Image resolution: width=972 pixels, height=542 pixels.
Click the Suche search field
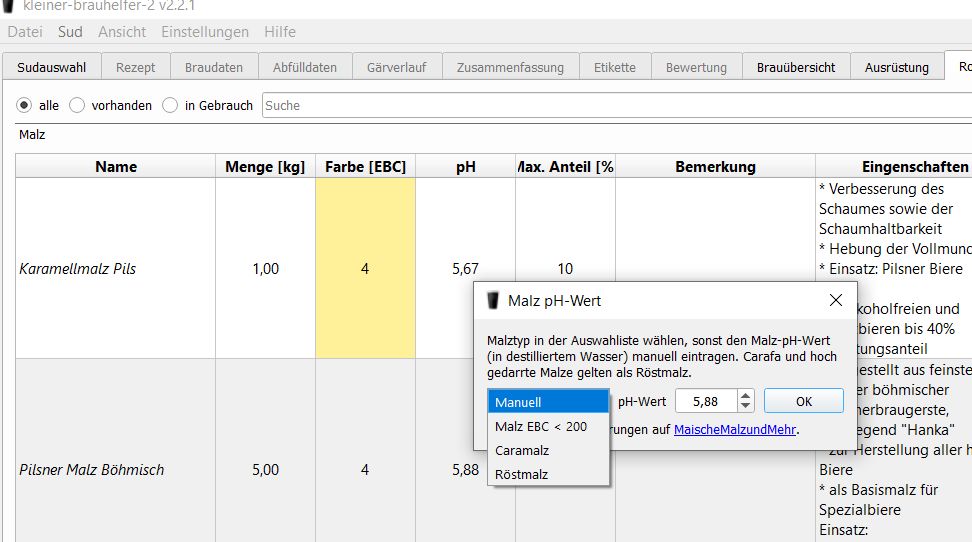pyautogui.click(x=615, y=105)
